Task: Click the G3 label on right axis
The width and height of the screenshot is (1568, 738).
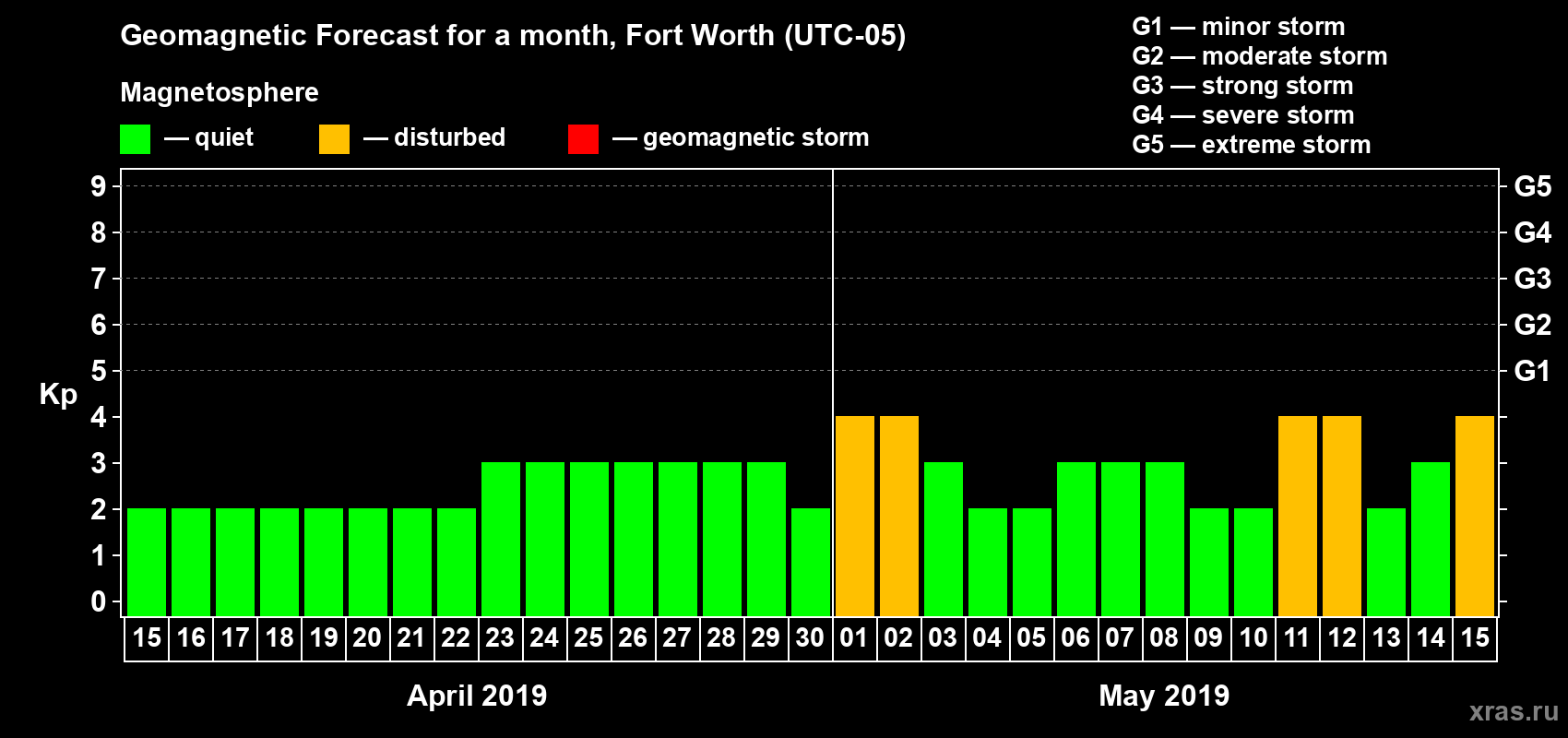Action: click(x=1533, y=279)
